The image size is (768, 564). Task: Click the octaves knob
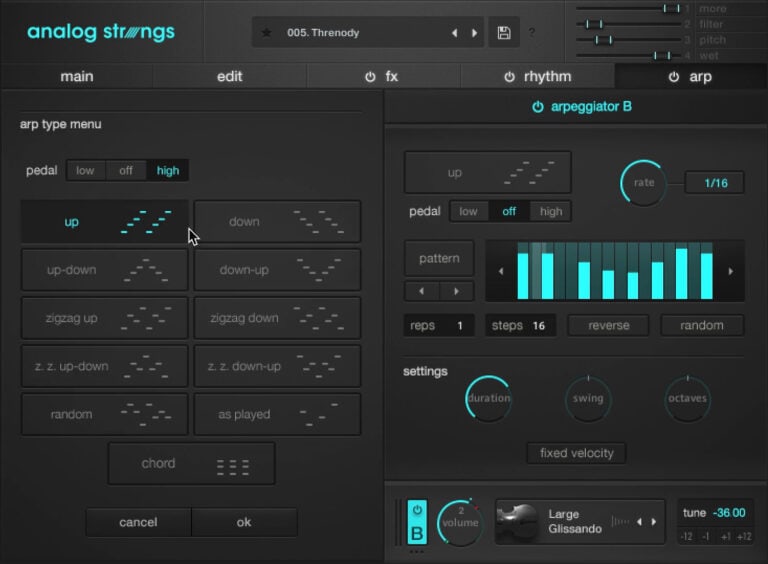point(688,399)
